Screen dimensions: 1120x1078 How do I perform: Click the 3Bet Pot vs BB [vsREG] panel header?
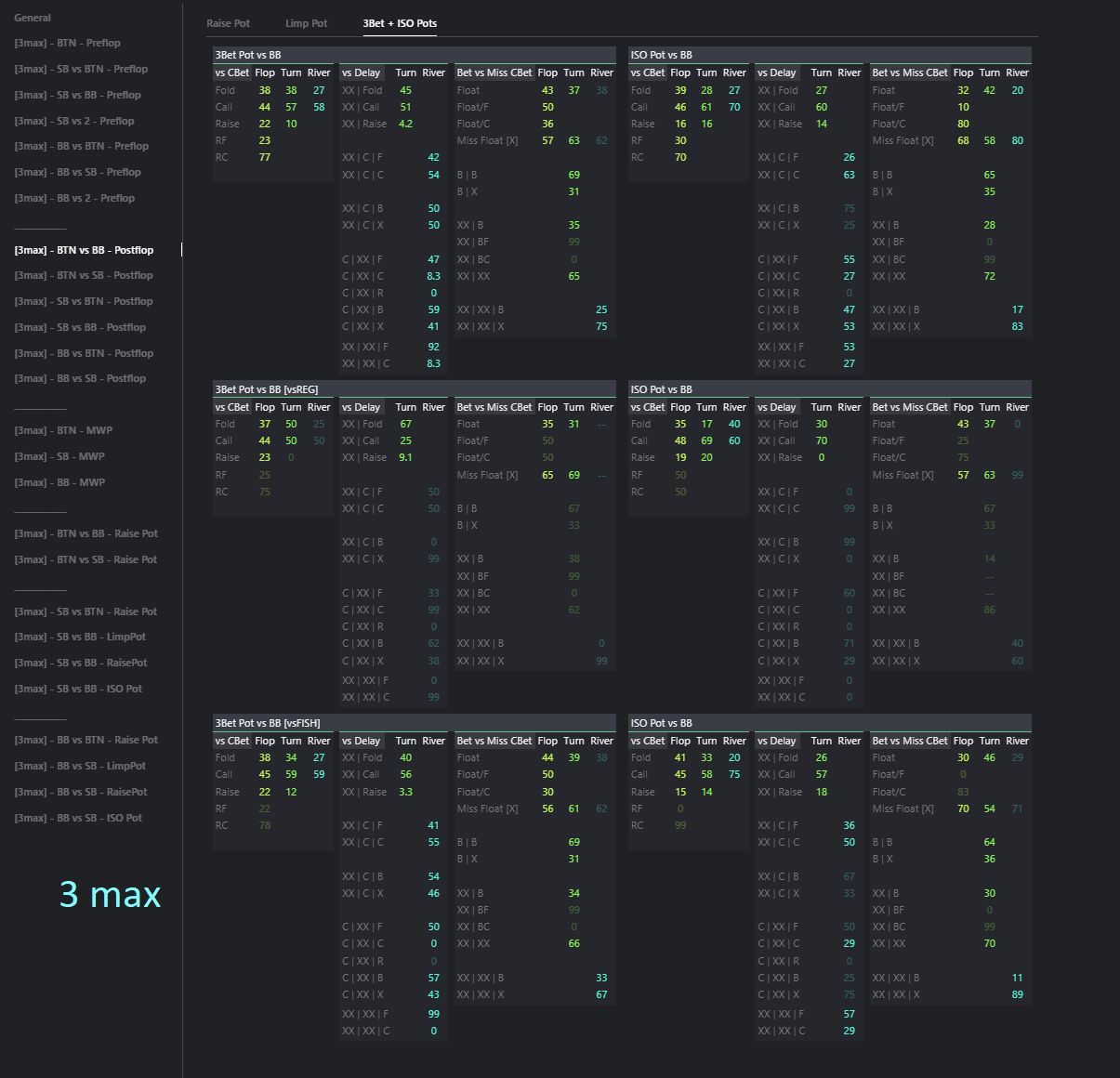tap(267, 389)
